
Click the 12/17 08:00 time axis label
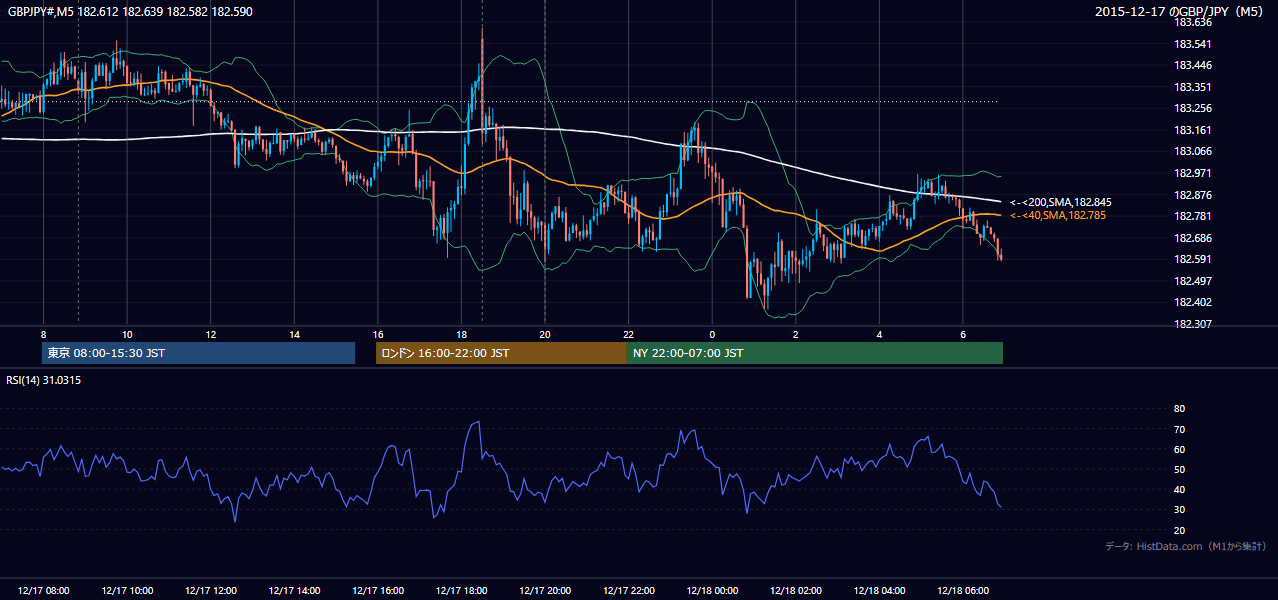[x=44, y=591]
